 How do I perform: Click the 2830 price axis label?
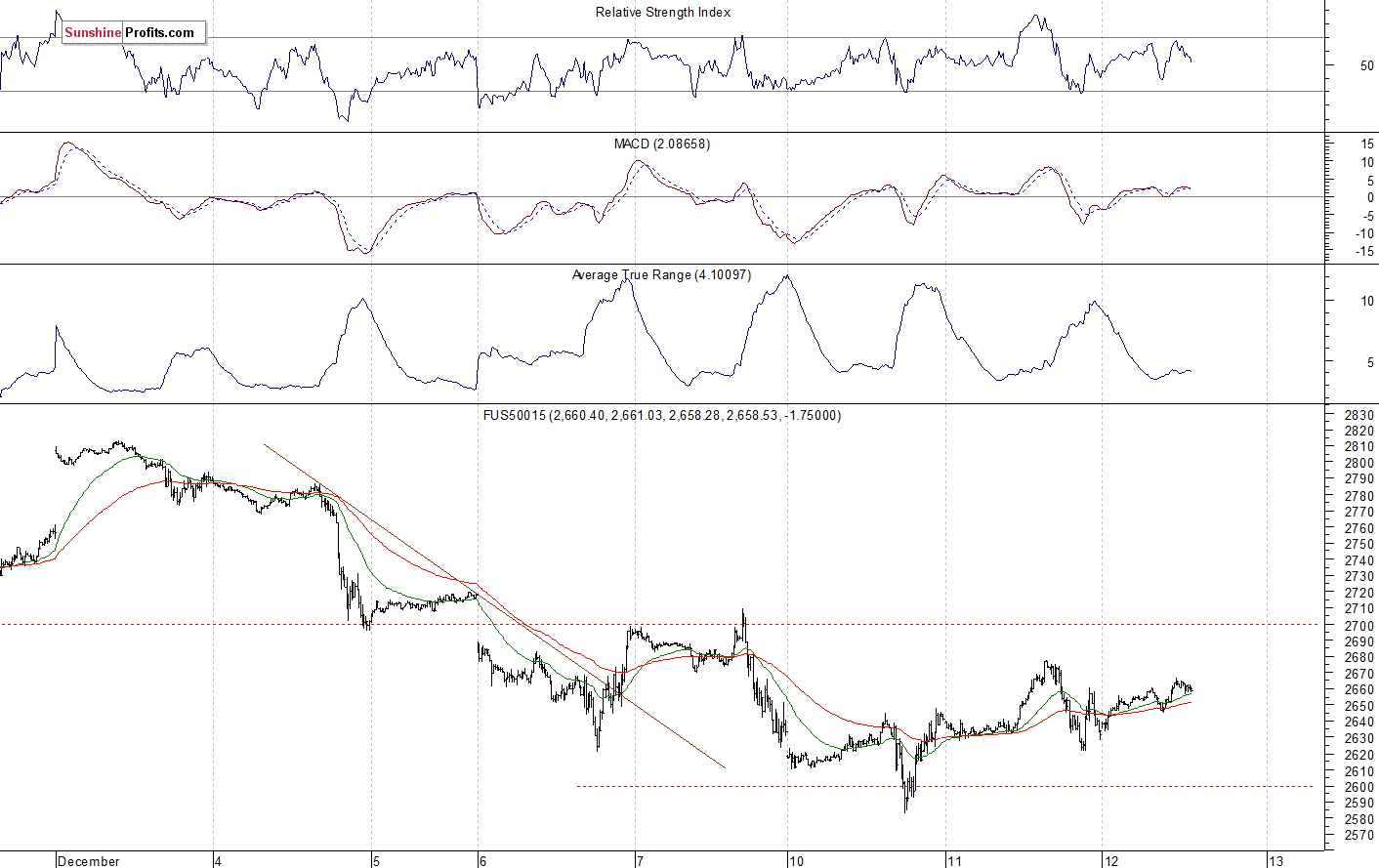pos(1359,415)
